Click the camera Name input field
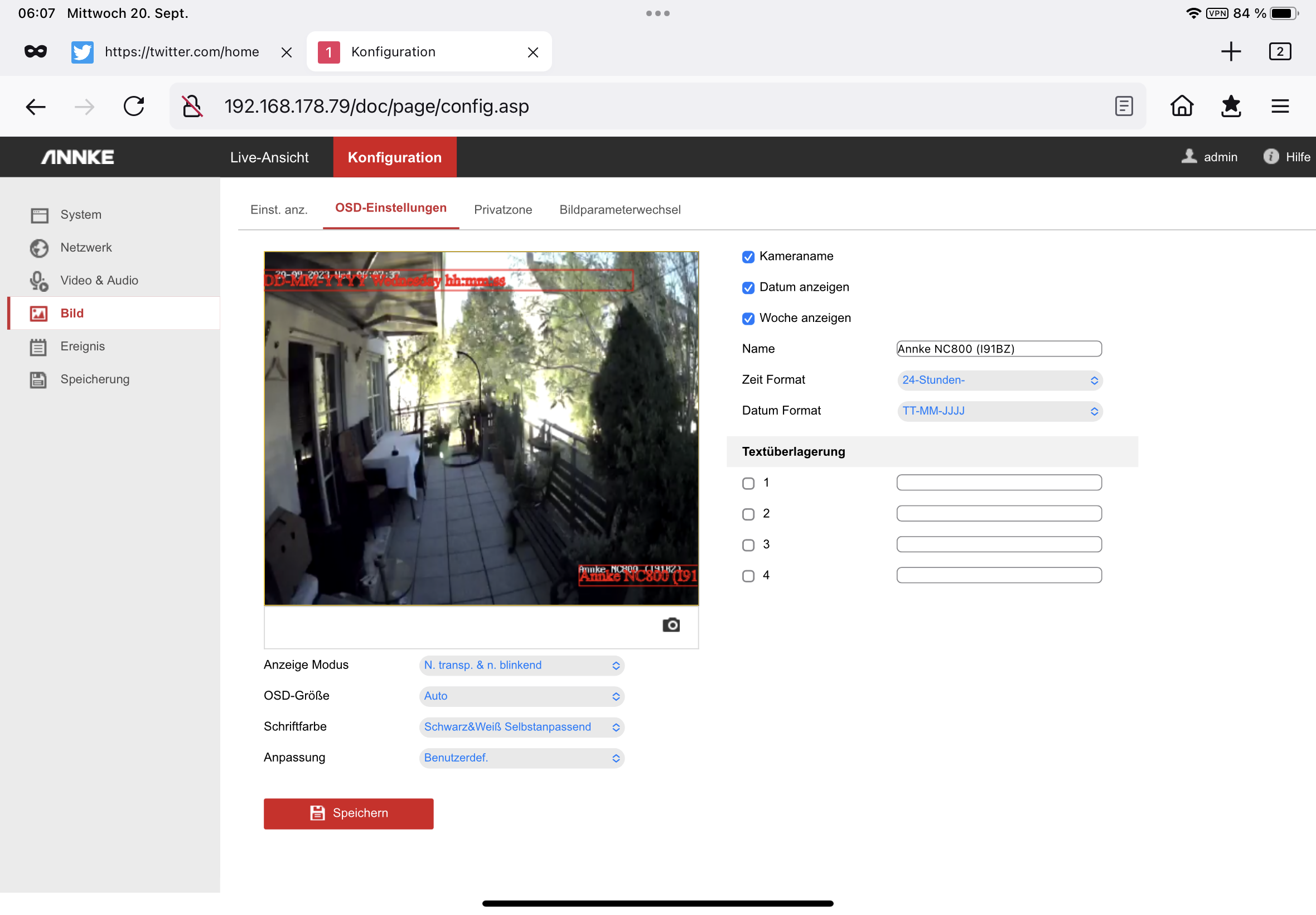 tap(998, 349)
